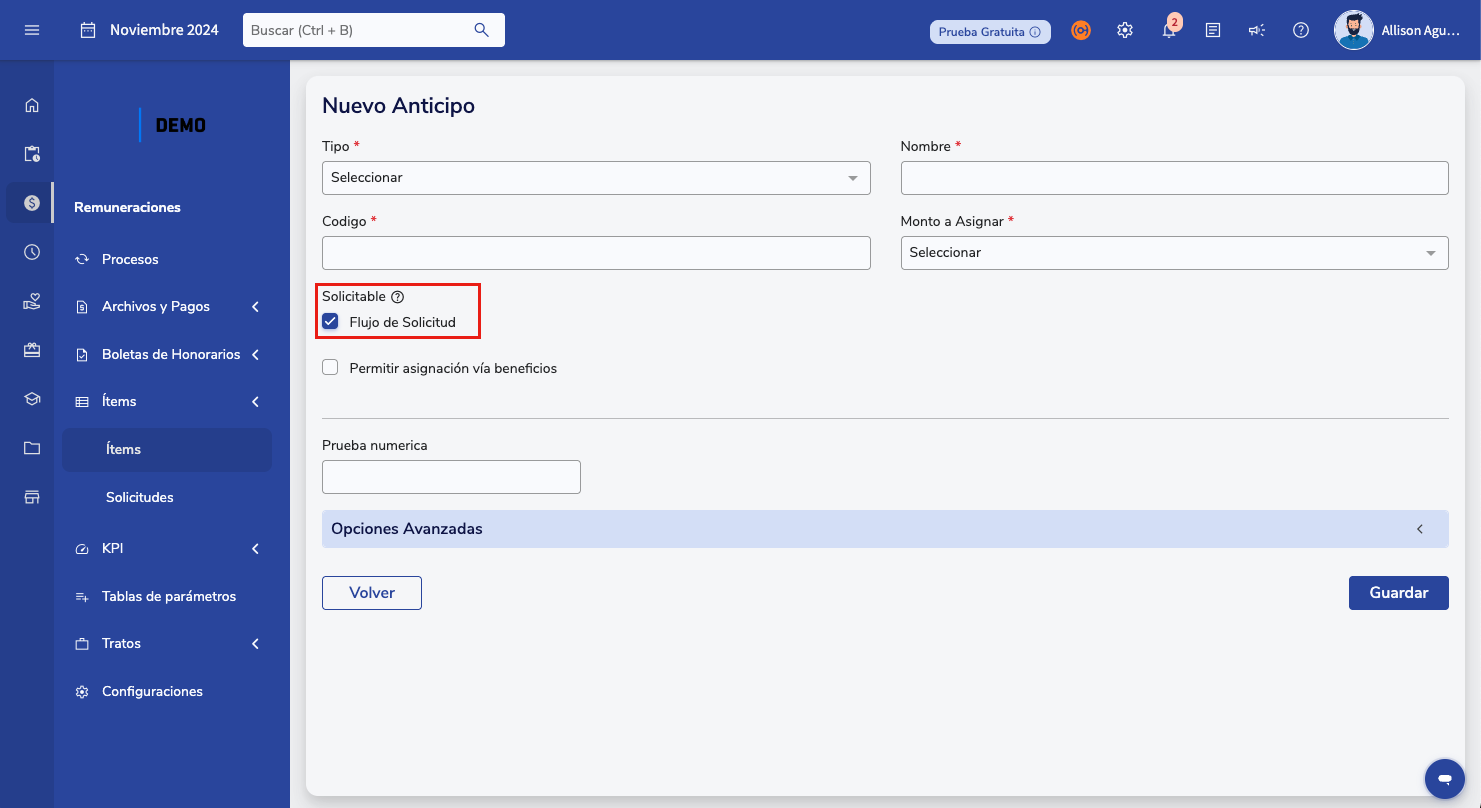Enable Permitir asignación vía beneficios checkbox
The image size is (1481, 808).
pos(331,368)
